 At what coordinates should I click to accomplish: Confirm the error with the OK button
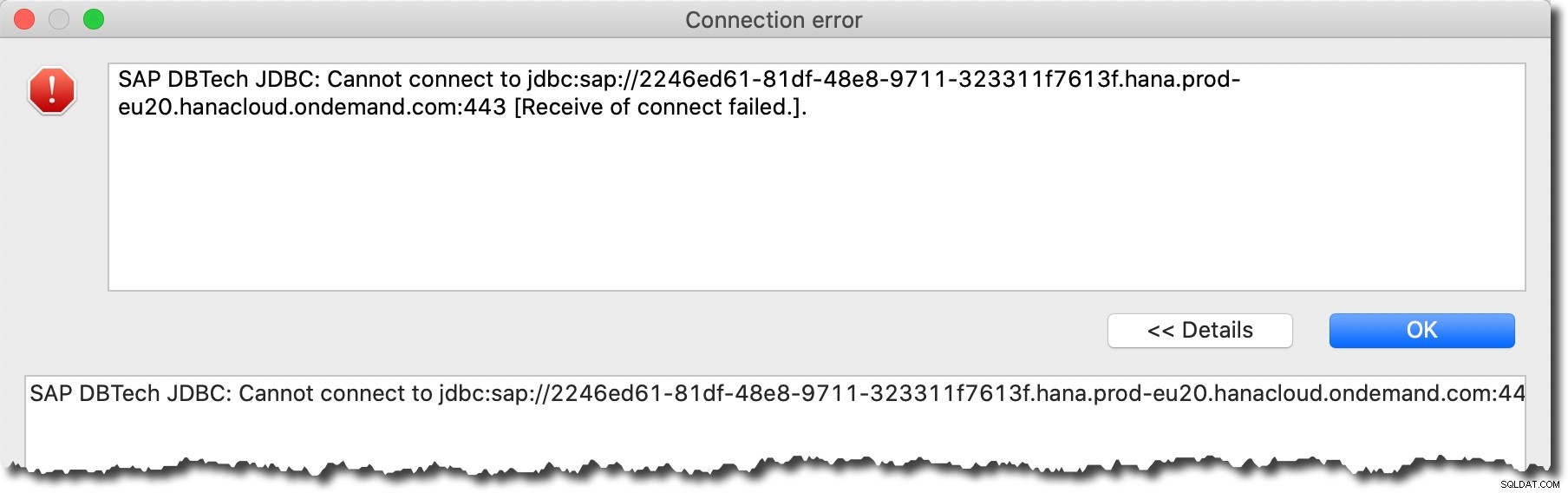tap(1422, 331)
